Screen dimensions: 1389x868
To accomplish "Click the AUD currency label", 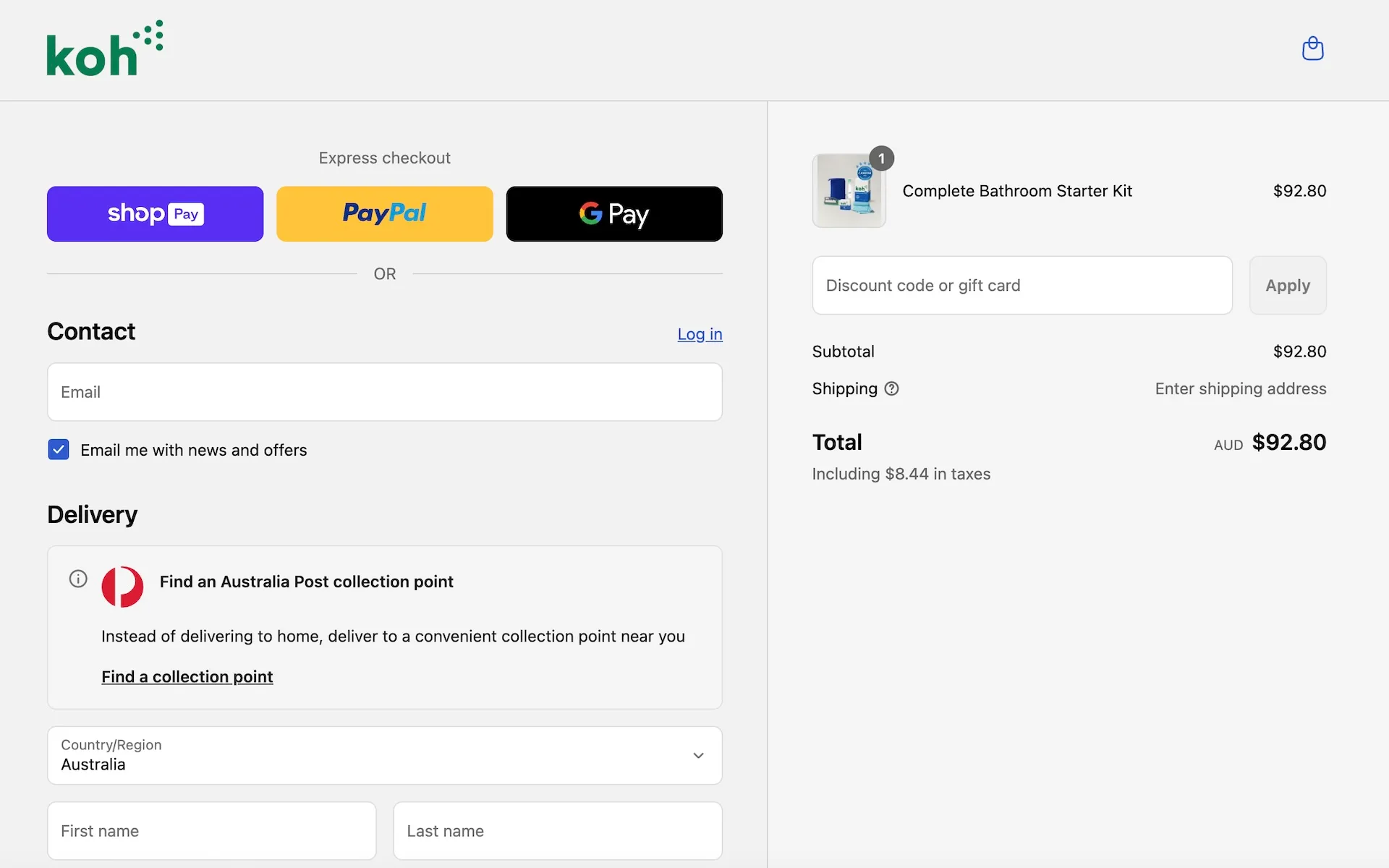I will (1228, 445).
